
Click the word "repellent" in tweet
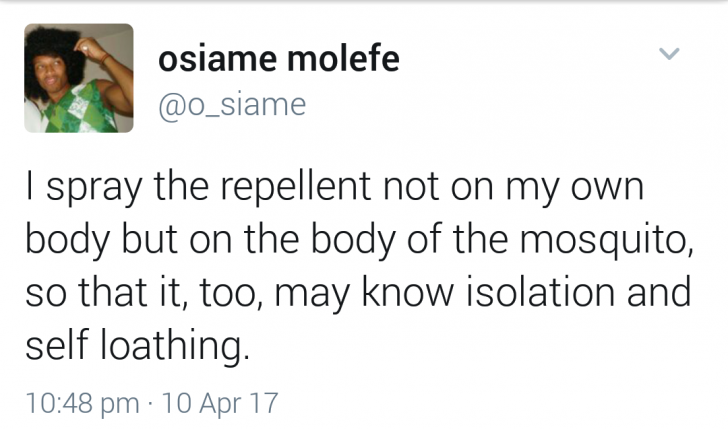(295, 188)
